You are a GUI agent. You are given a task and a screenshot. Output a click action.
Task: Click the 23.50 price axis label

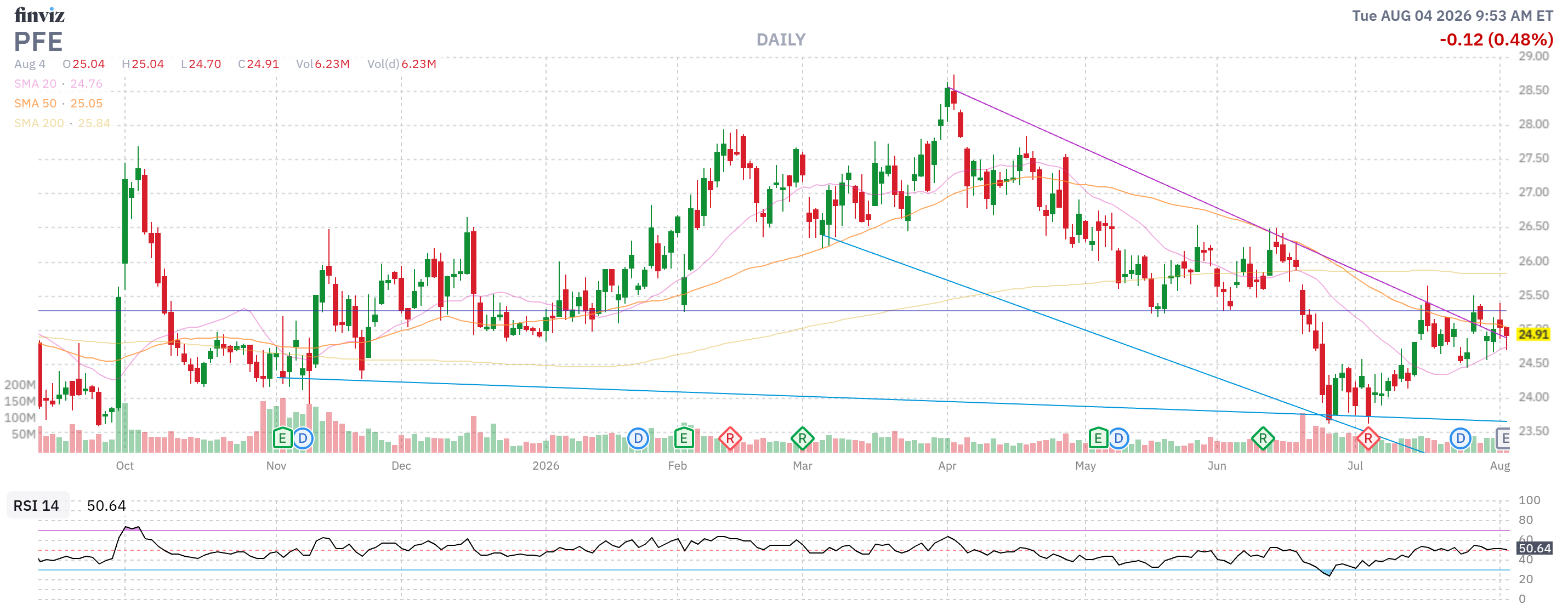click(1533, 431)
